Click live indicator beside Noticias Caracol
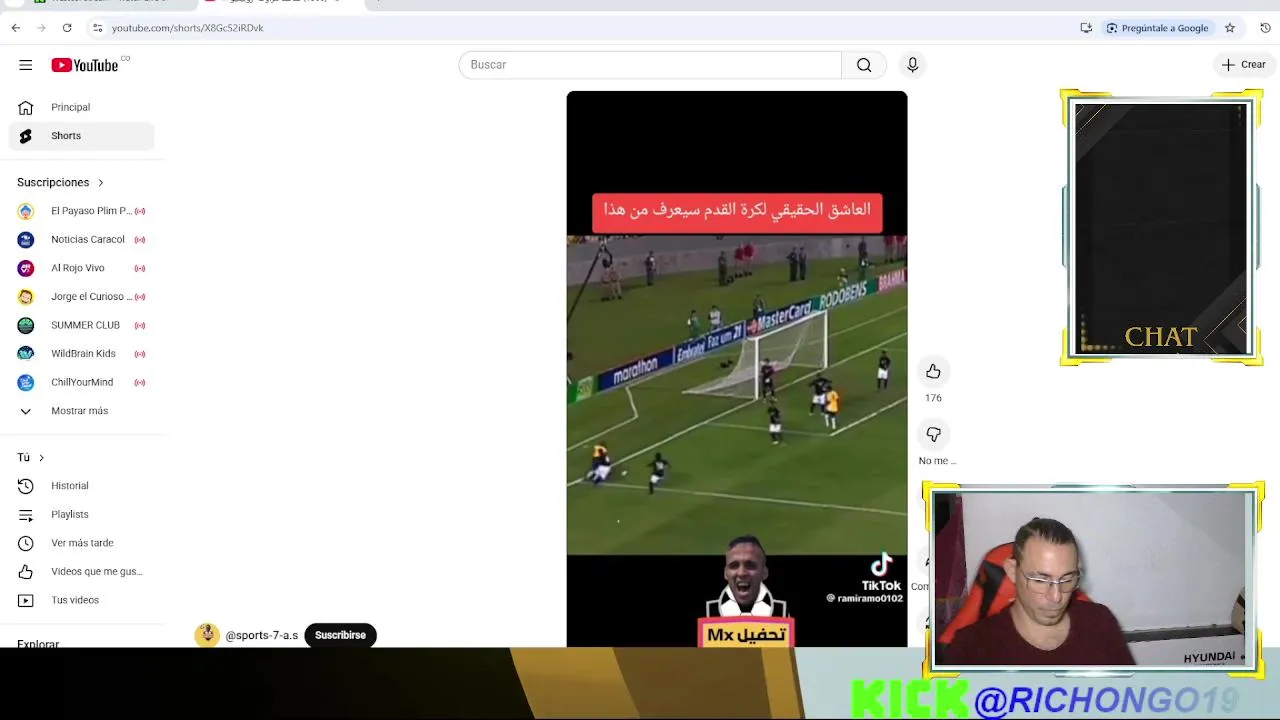1280x720 pixels. 140,240
